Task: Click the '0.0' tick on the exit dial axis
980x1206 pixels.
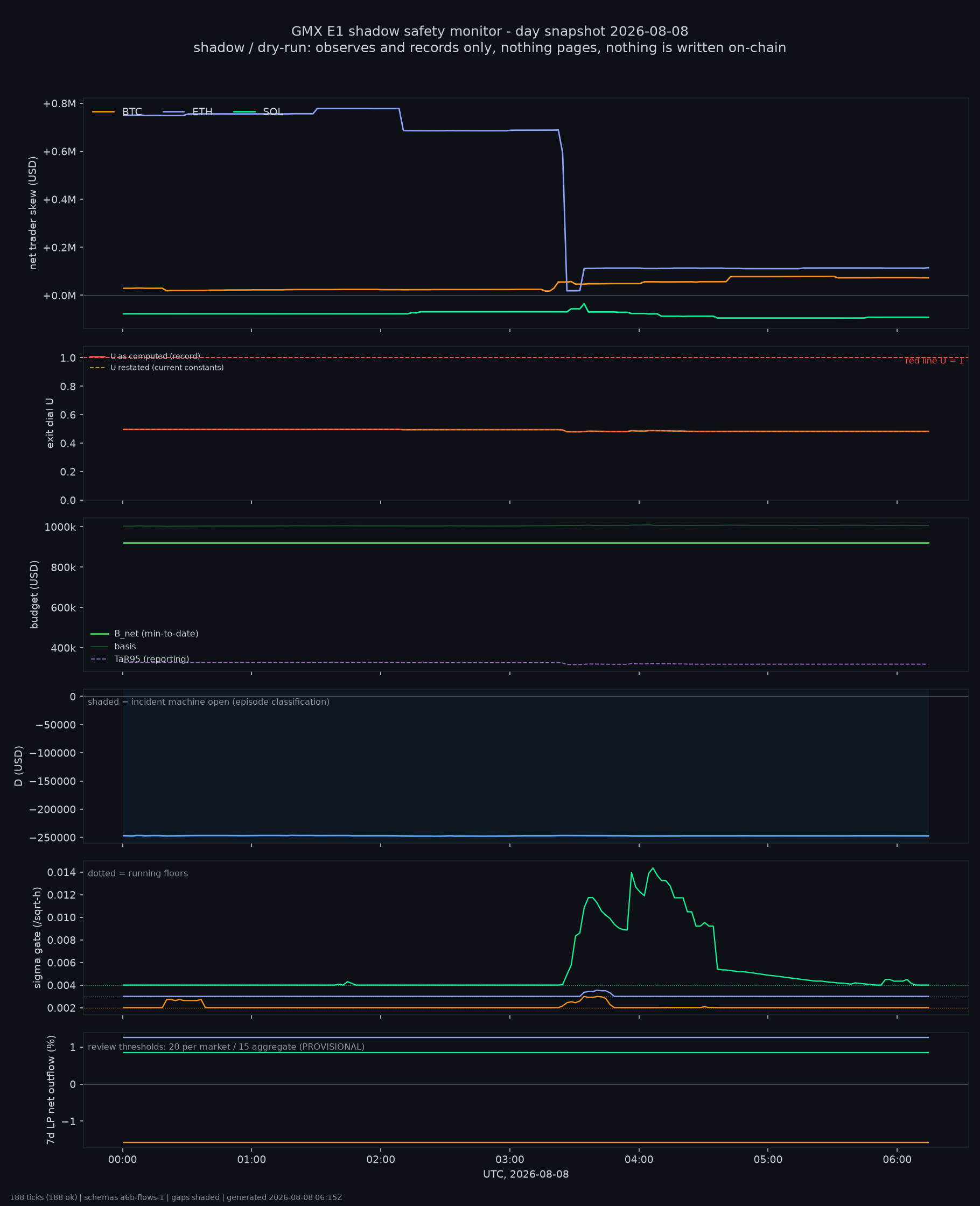Action: pos(68,501)
